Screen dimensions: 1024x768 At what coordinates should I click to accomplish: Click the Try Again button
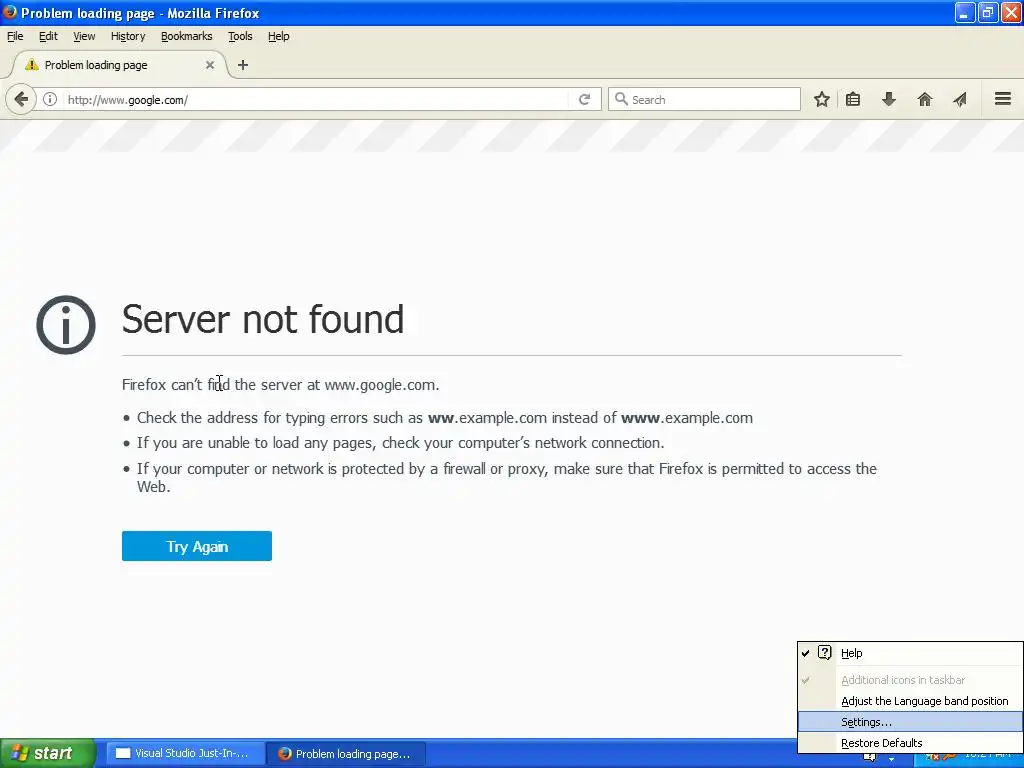click(197, 546)
